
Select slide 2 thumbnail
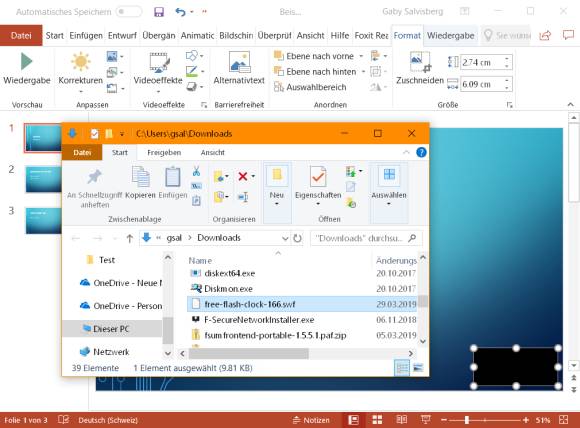44,179
